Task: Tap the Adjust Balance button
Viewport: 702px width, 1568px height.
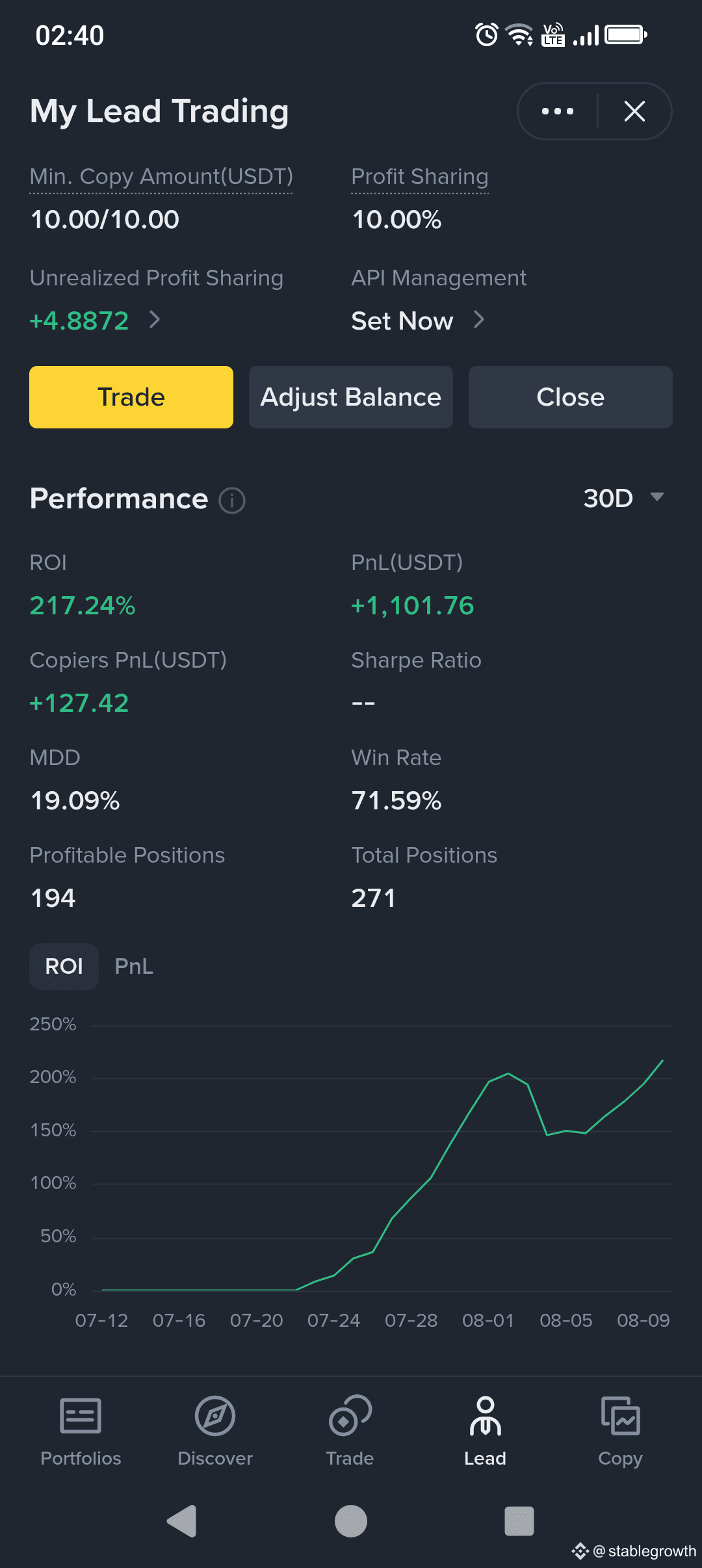Action: point(351,397)
